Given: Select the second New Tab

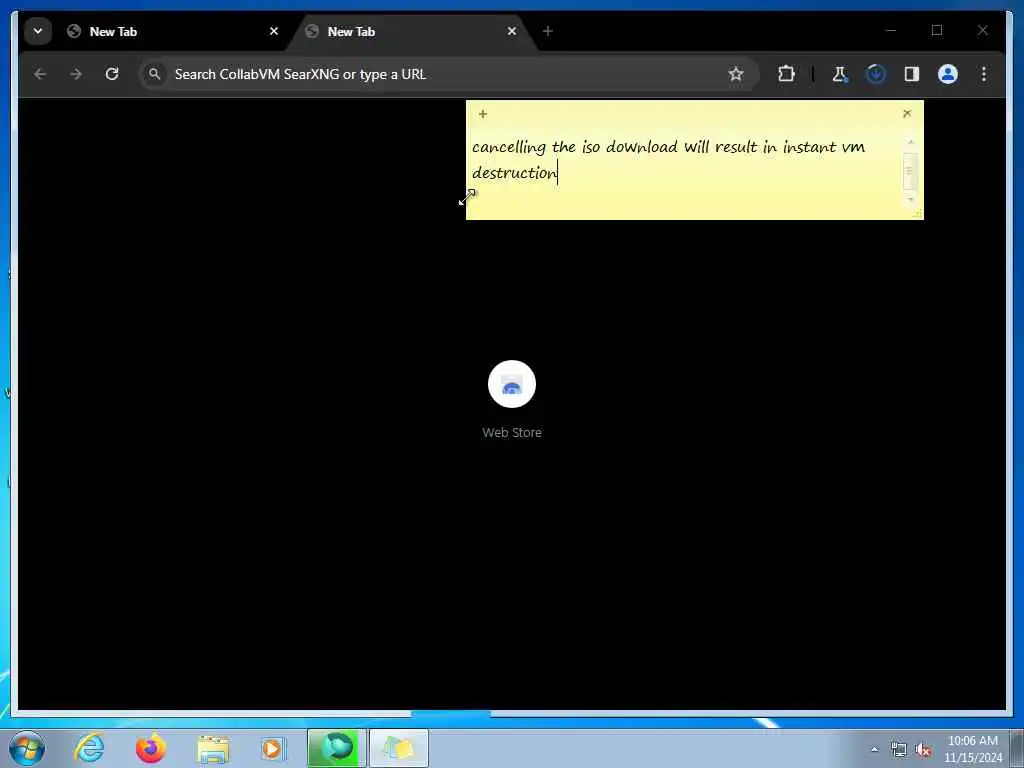Looking at the screenshot, I should (411, 31).
